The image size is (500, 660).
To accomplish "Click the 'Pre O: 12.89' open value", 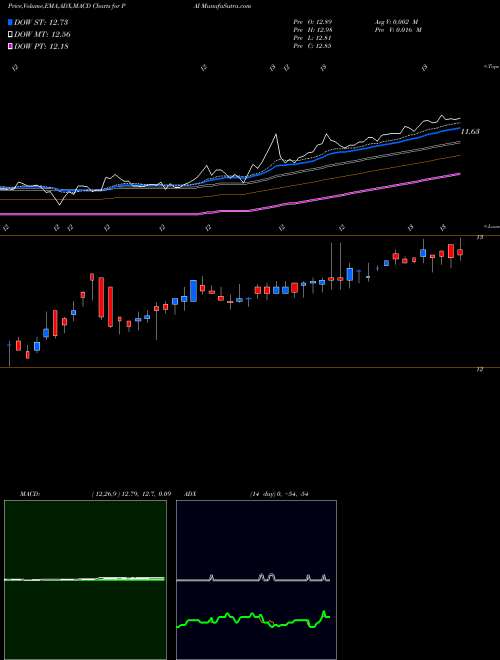I will 312,21.
